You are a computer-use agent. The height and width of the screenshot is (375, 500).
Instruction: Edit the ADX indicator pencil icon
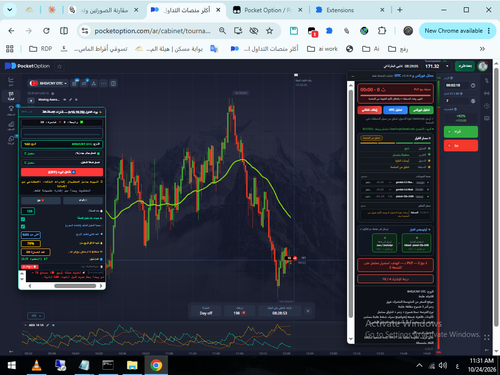[x=48, y=325]
